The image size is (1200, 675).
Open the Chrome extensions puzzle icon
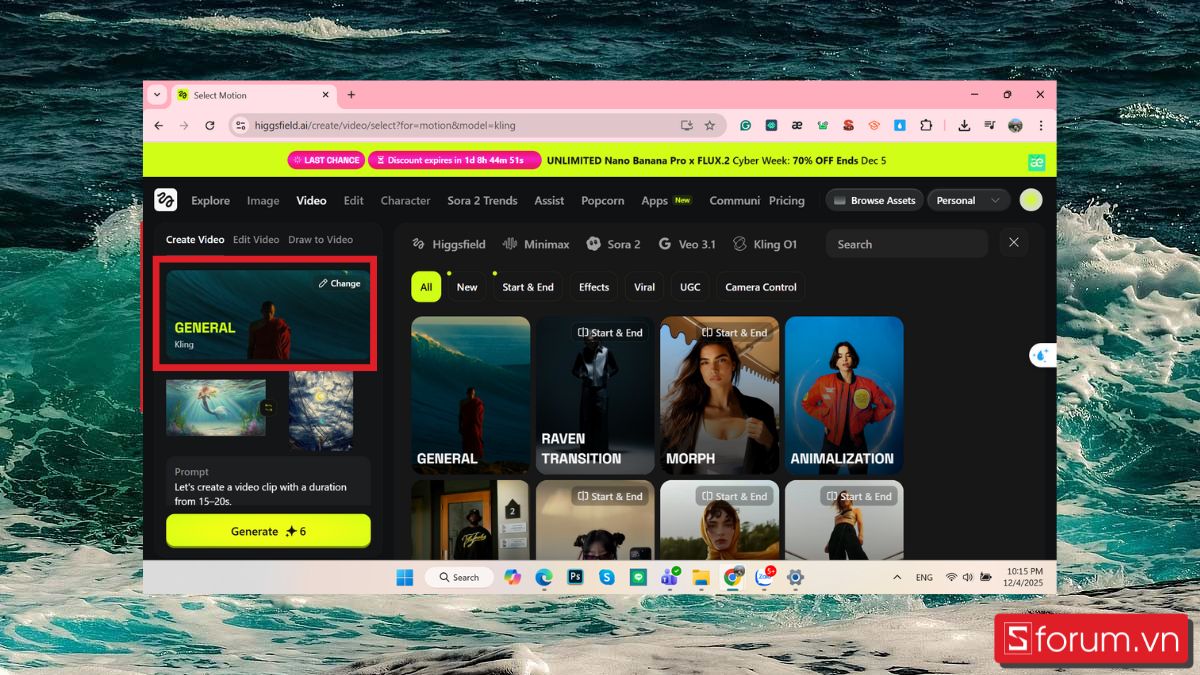(x=926, y=125)
